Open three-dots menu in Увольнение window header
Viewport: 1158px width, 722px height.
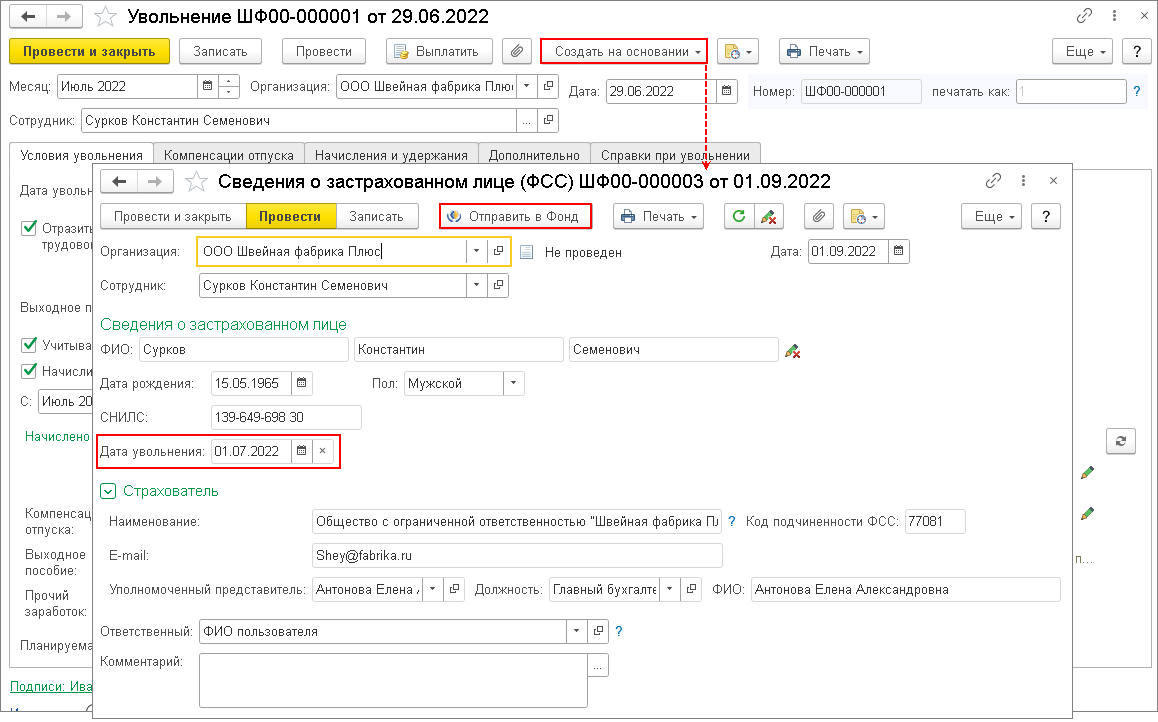click(x=1114, y=16)
